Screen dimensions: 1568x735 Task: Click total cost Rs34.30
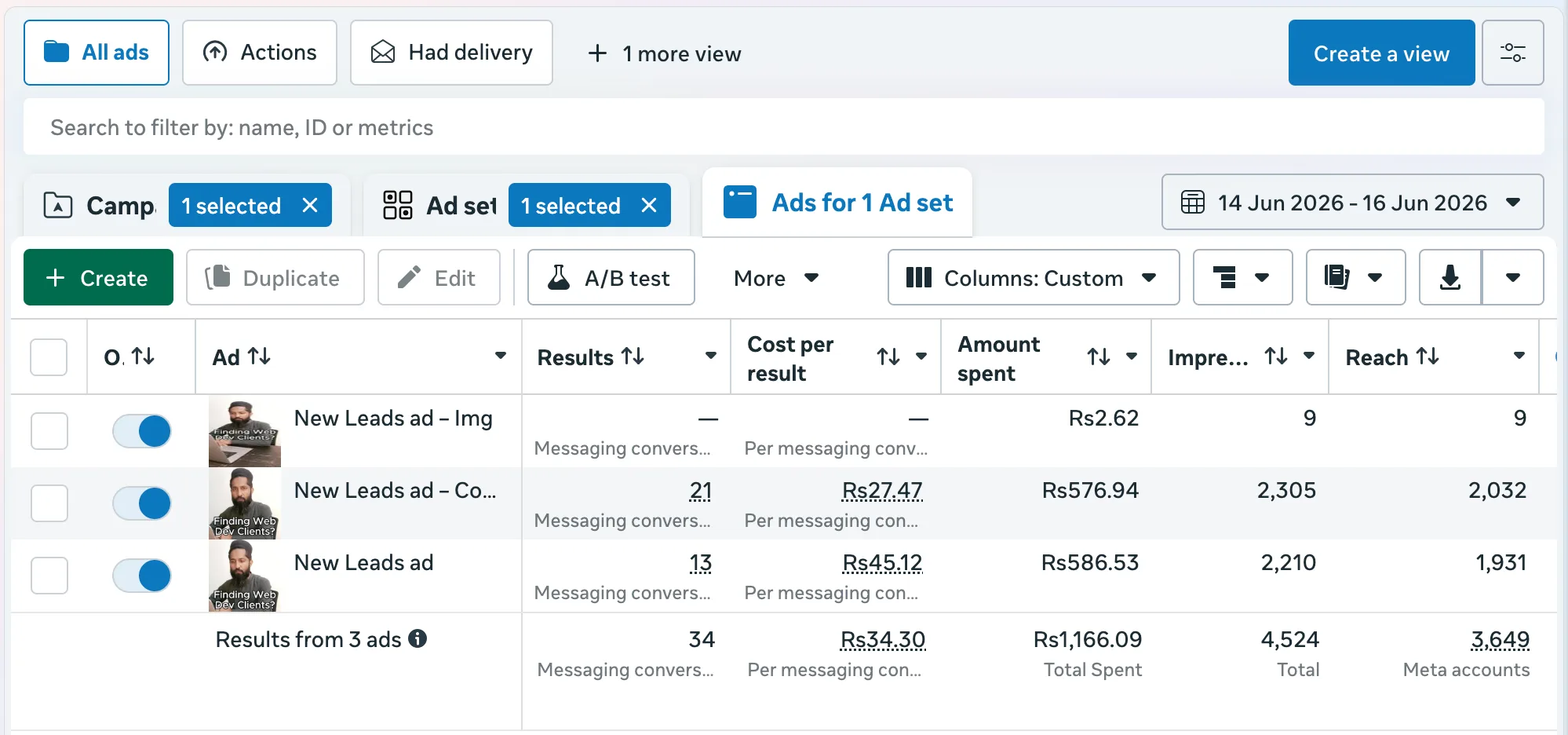pos(883,640)
